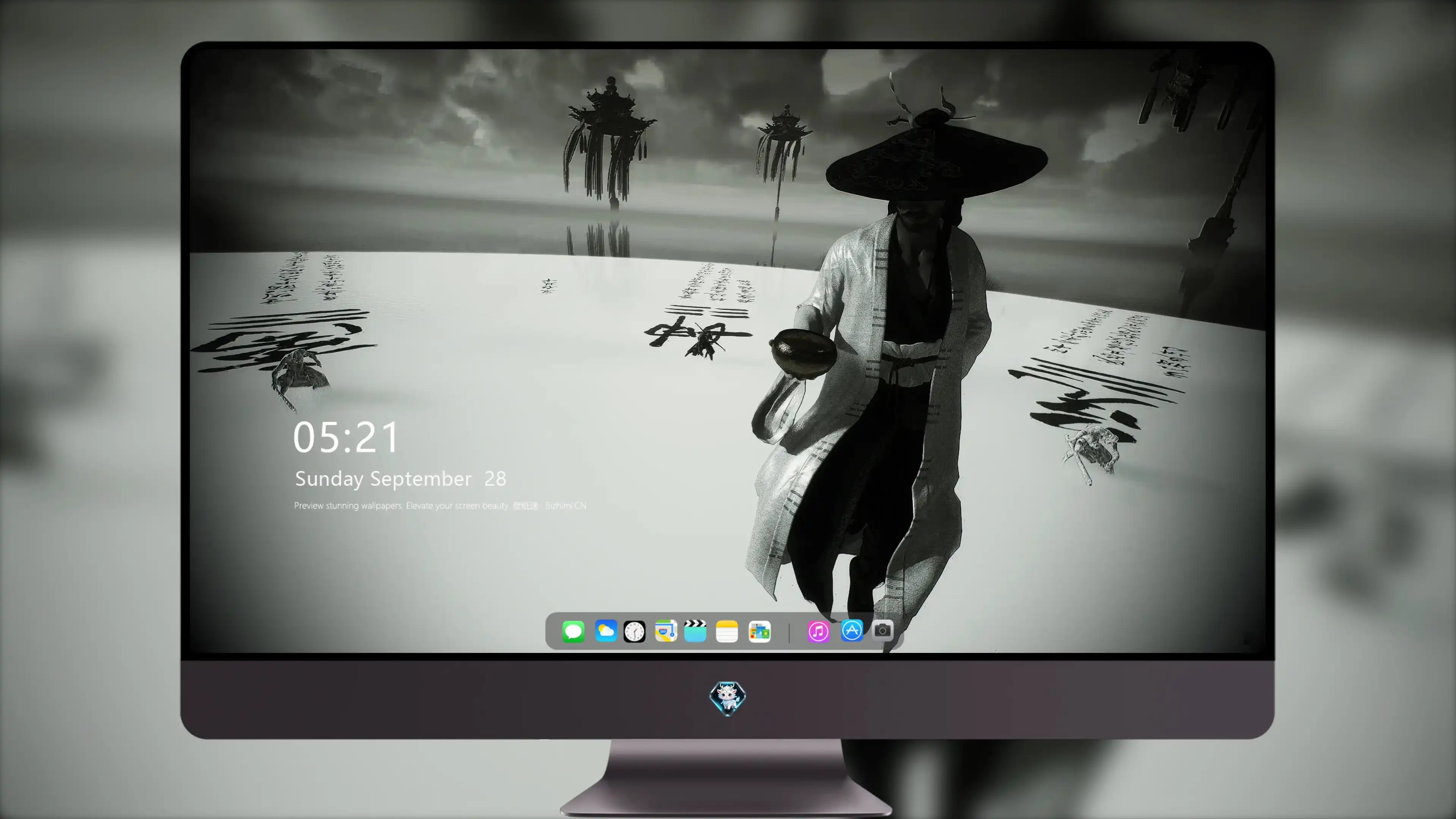Launch the clapperboard Videos app
Screen dimensions: 1456x819
tap(695, 631)
